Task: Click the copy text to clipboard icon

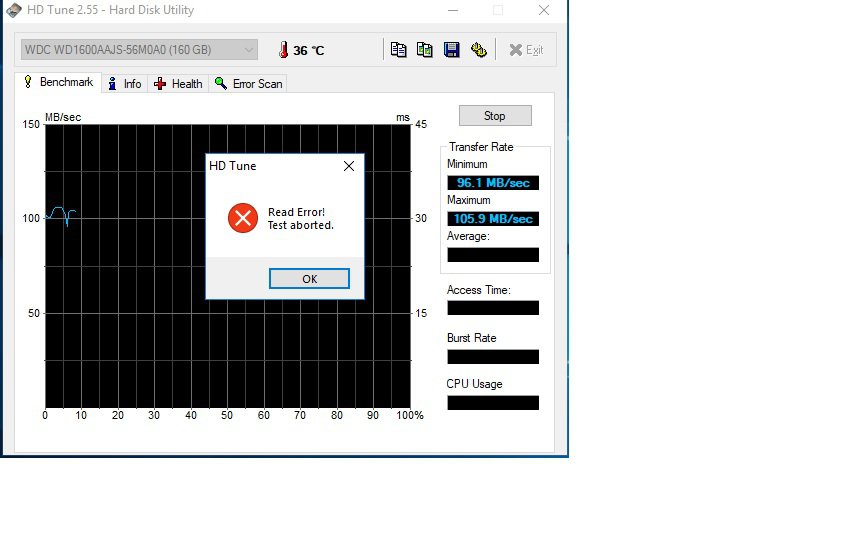Action: 398,50
